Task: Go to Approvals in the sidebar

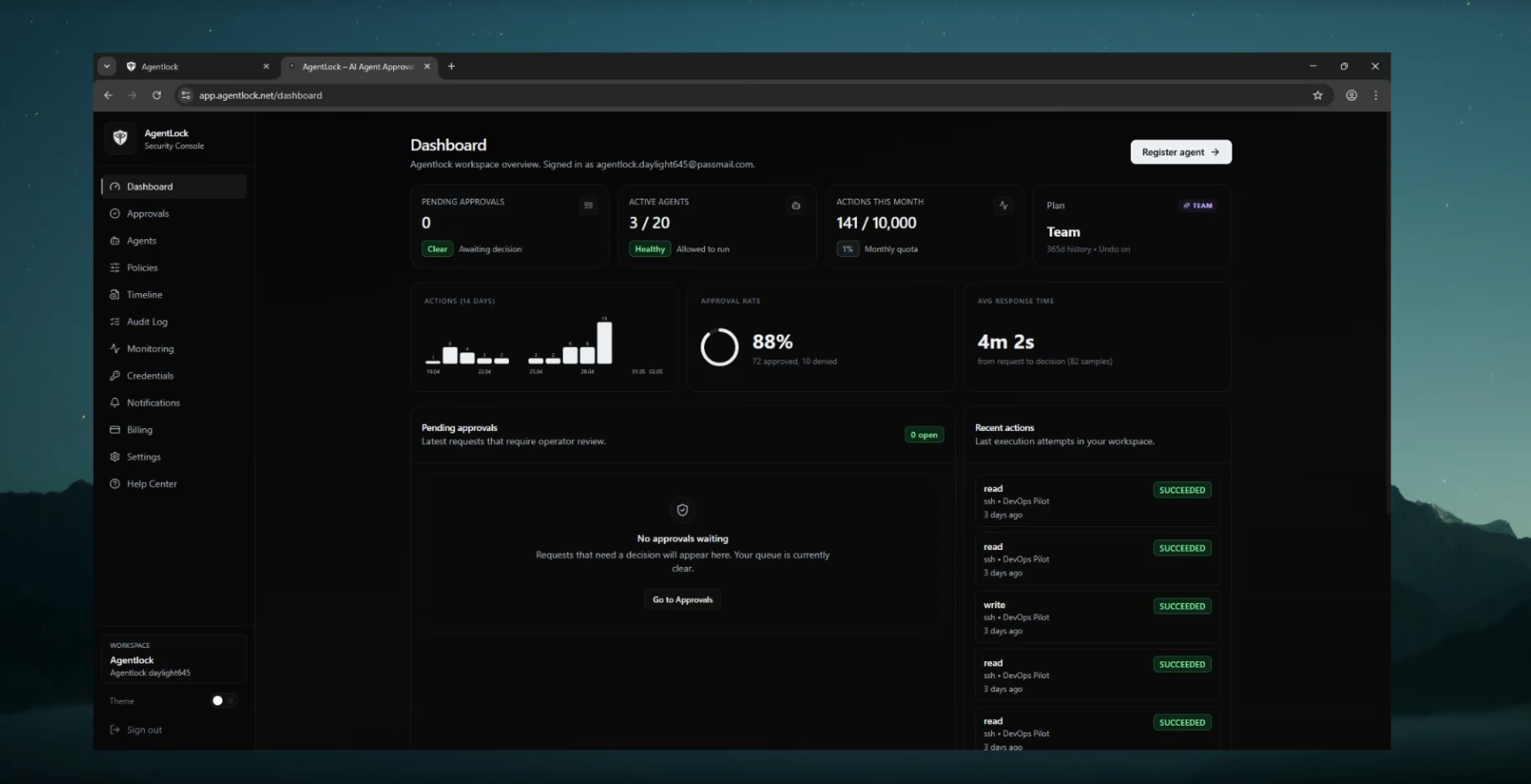Action: (174, 214)
